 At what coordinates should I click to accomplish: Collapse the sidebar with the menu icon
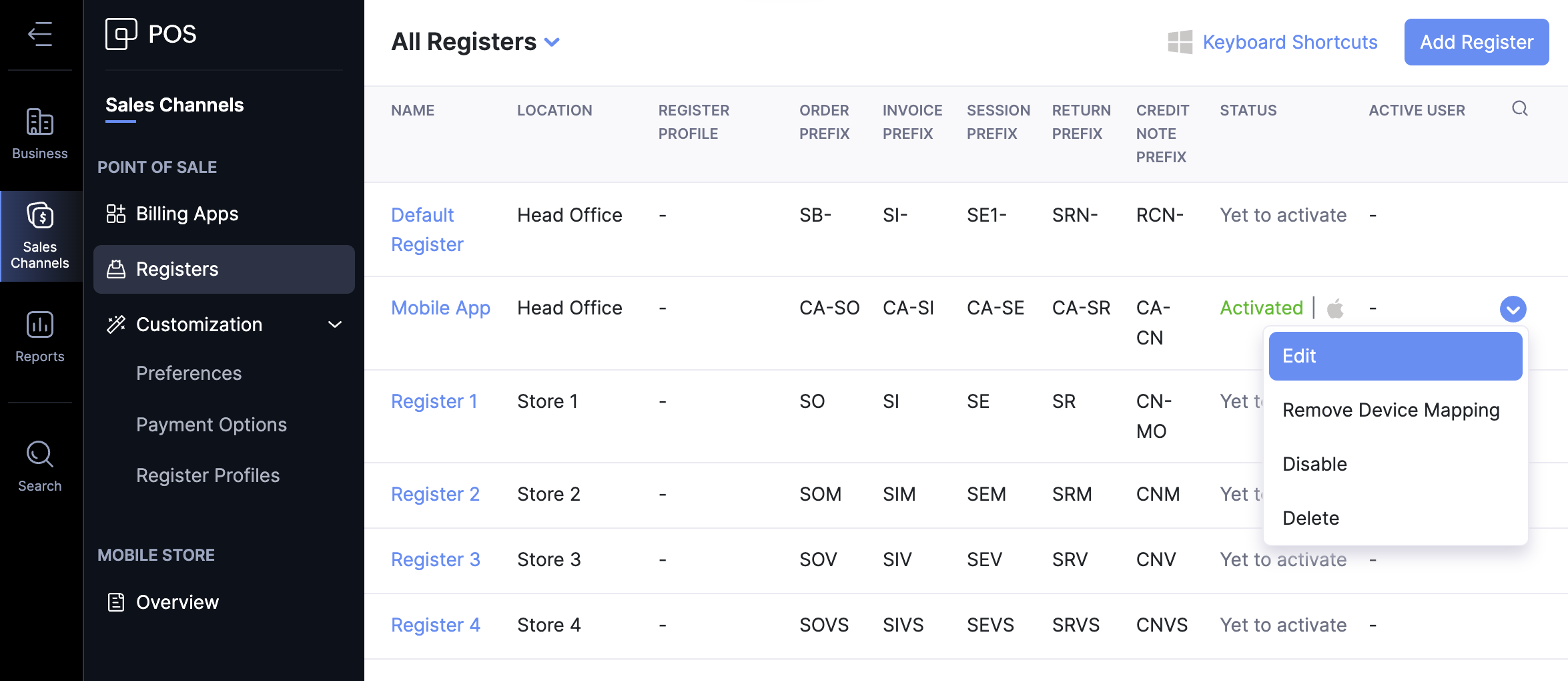click(x=40, y=34)
